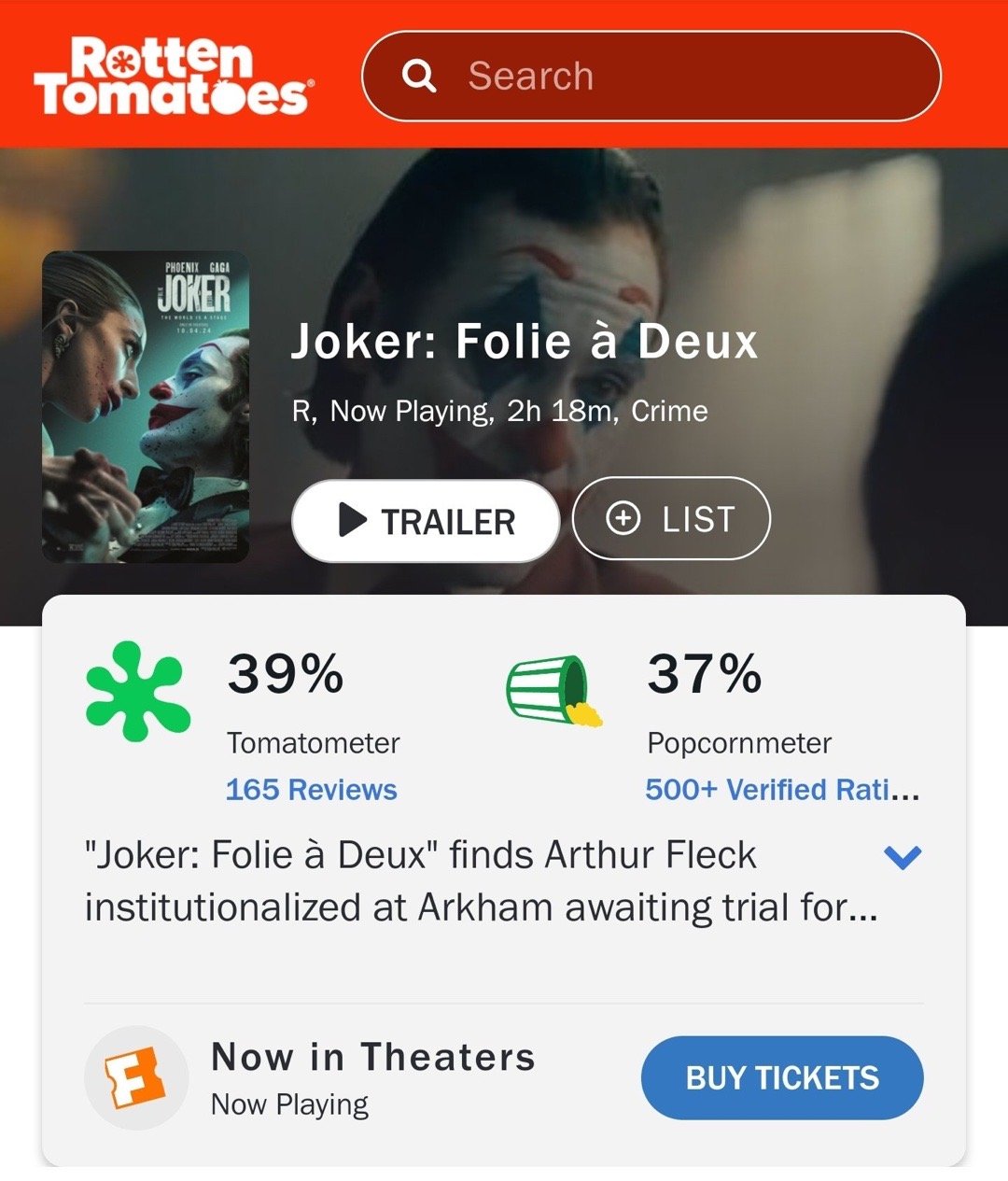This screenshot has width=1008, height=1181.
Task: Click the spilled popcorn bucket icon
Action: tap(554, 690)
